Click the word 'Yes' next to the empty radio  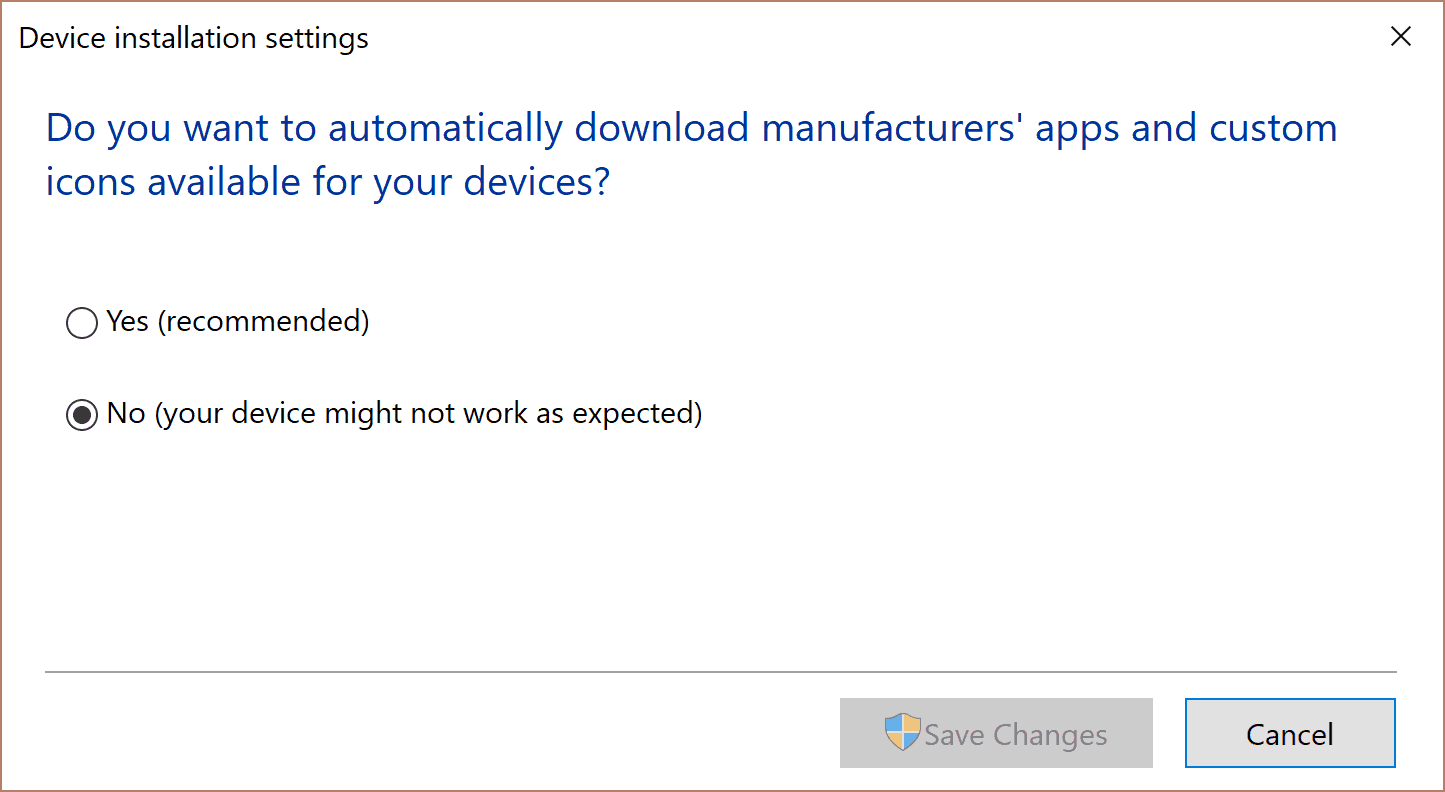pos(127,322)
